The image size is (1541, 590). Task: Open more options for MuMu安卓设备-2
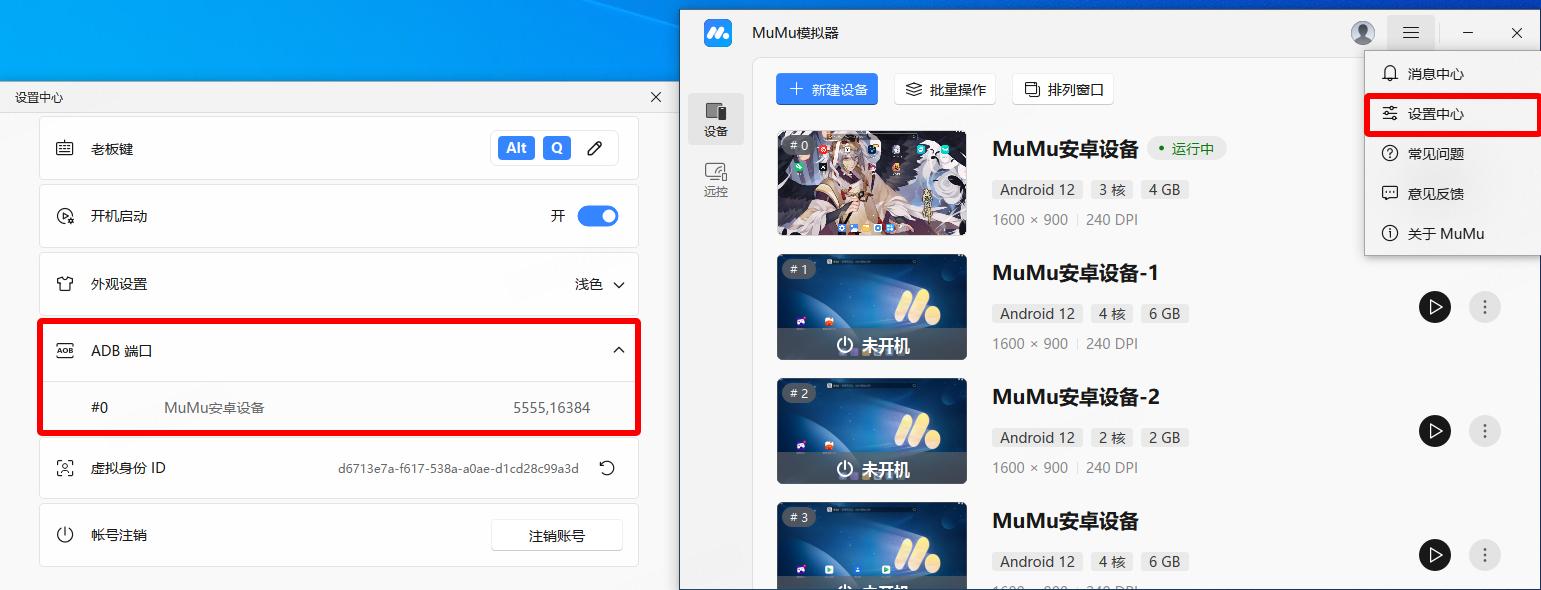pyautogui.click(x=1484, y=431)
